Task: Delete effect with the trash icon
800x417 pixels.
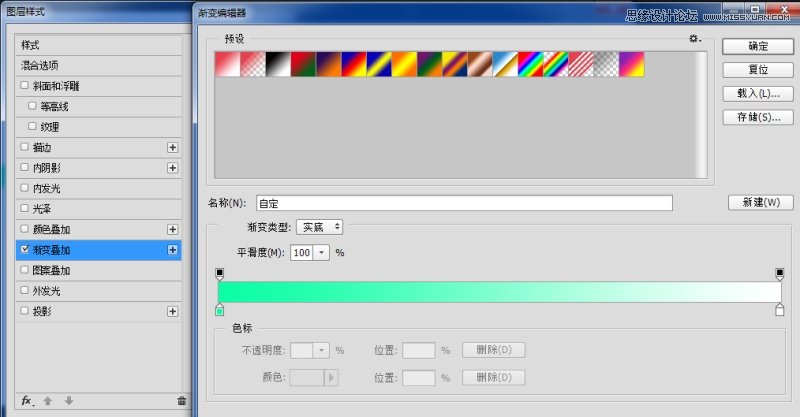Action: click(x=182, y=401)
